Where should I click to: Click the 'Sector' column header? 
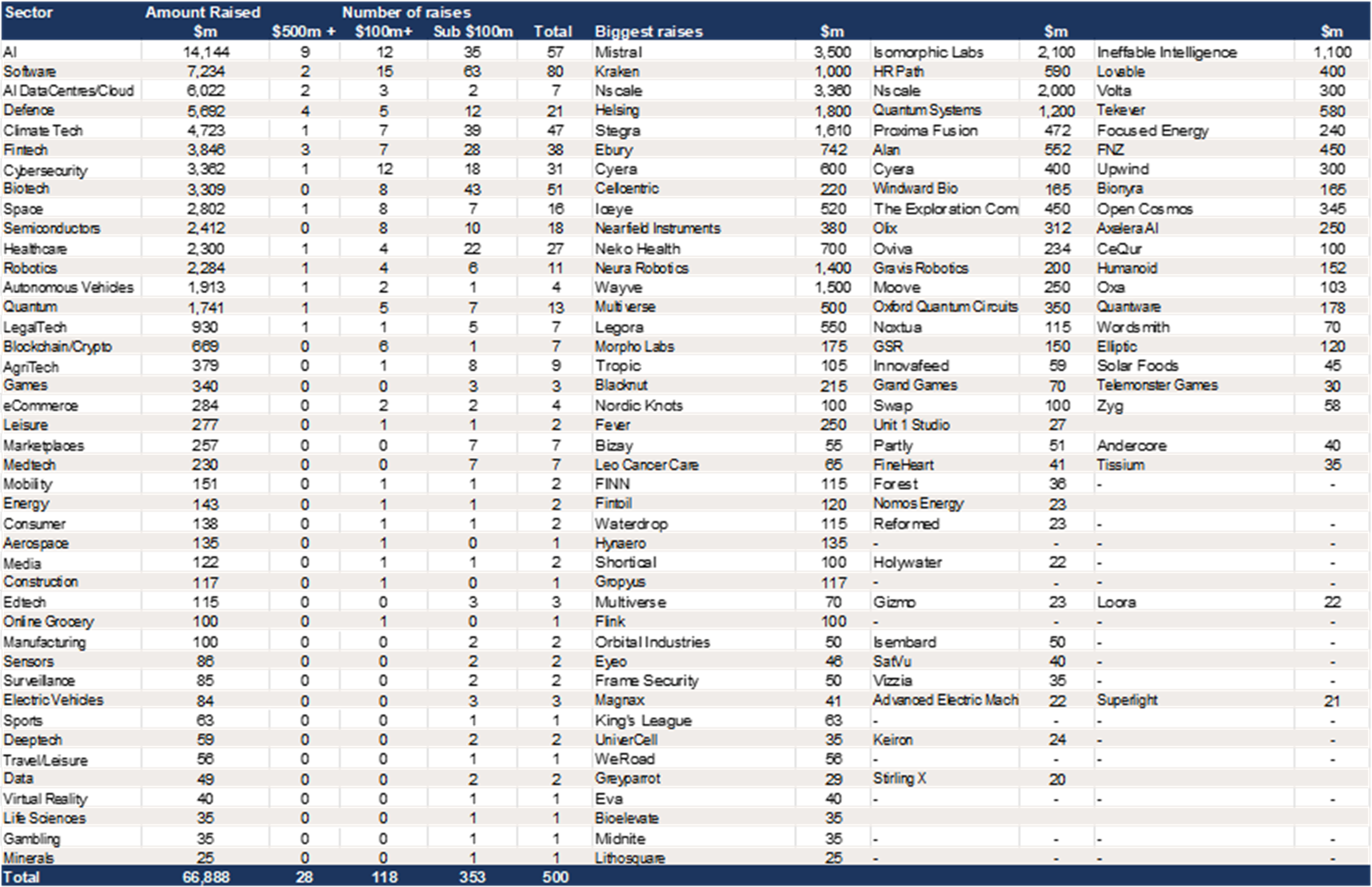pos(28,12)
